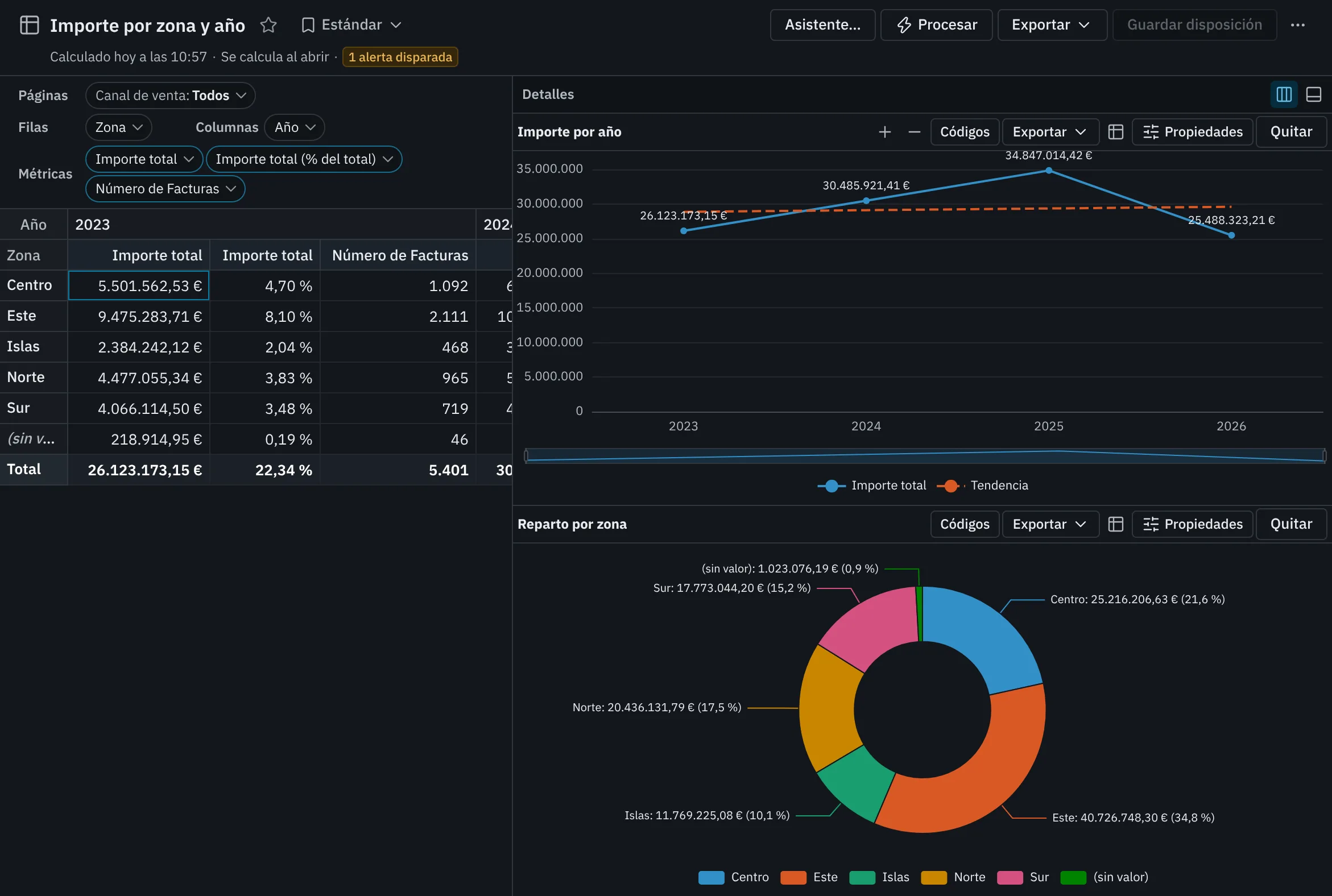Open Propiedades of Importe por año chart
1332x896 pixels.
1193,132
